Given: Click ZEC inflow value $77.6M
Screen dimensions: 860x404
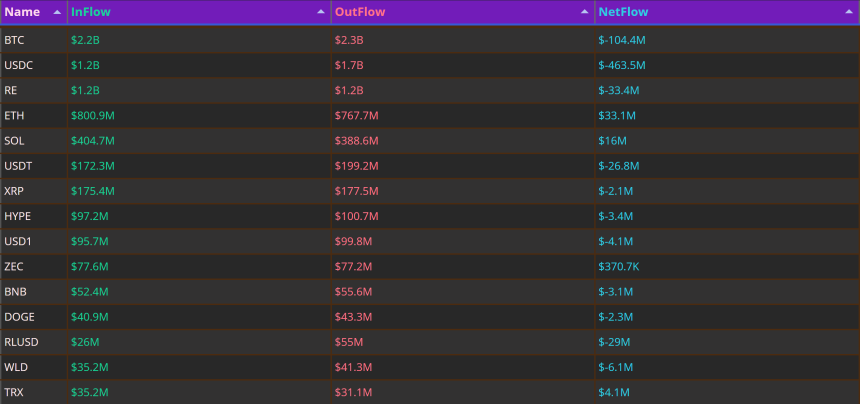Looking at the screenshot, I should pos(89,267).
